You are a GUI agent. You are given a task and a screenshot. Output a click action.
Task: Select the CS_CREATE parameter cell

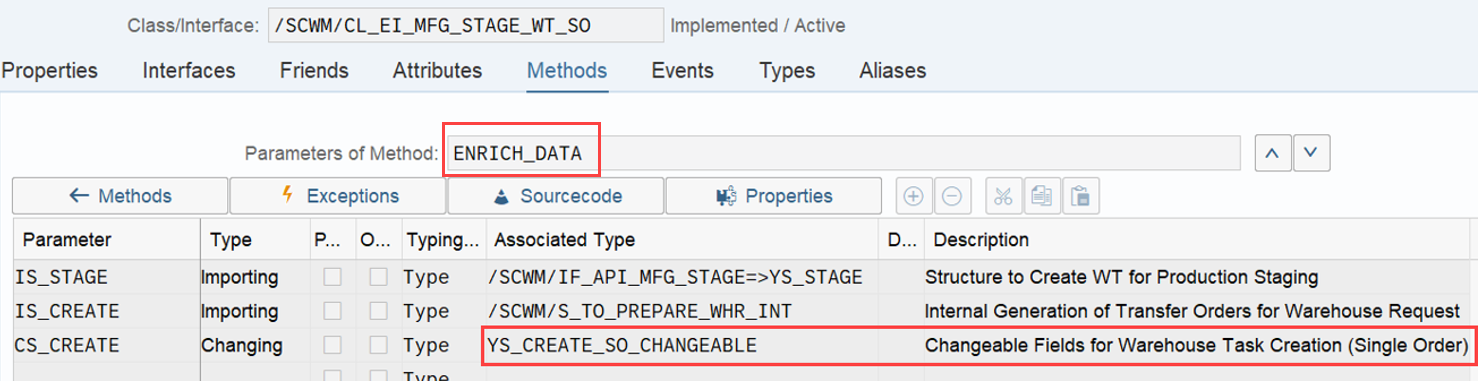tap(106, 345)
